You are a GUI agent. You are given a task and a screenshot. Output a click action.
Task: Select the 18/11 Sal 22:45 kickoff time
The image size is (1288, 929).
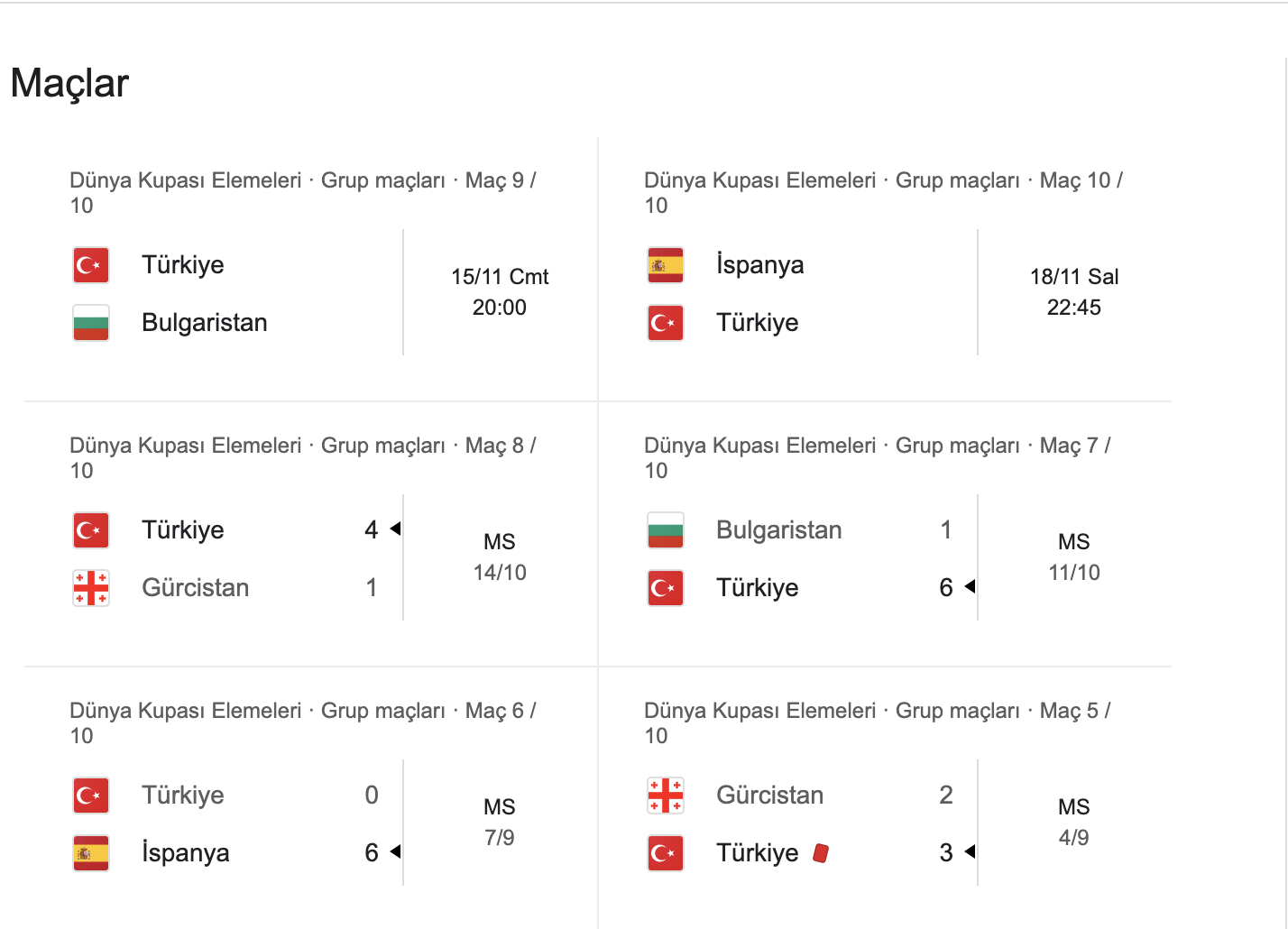[1073, 292]
